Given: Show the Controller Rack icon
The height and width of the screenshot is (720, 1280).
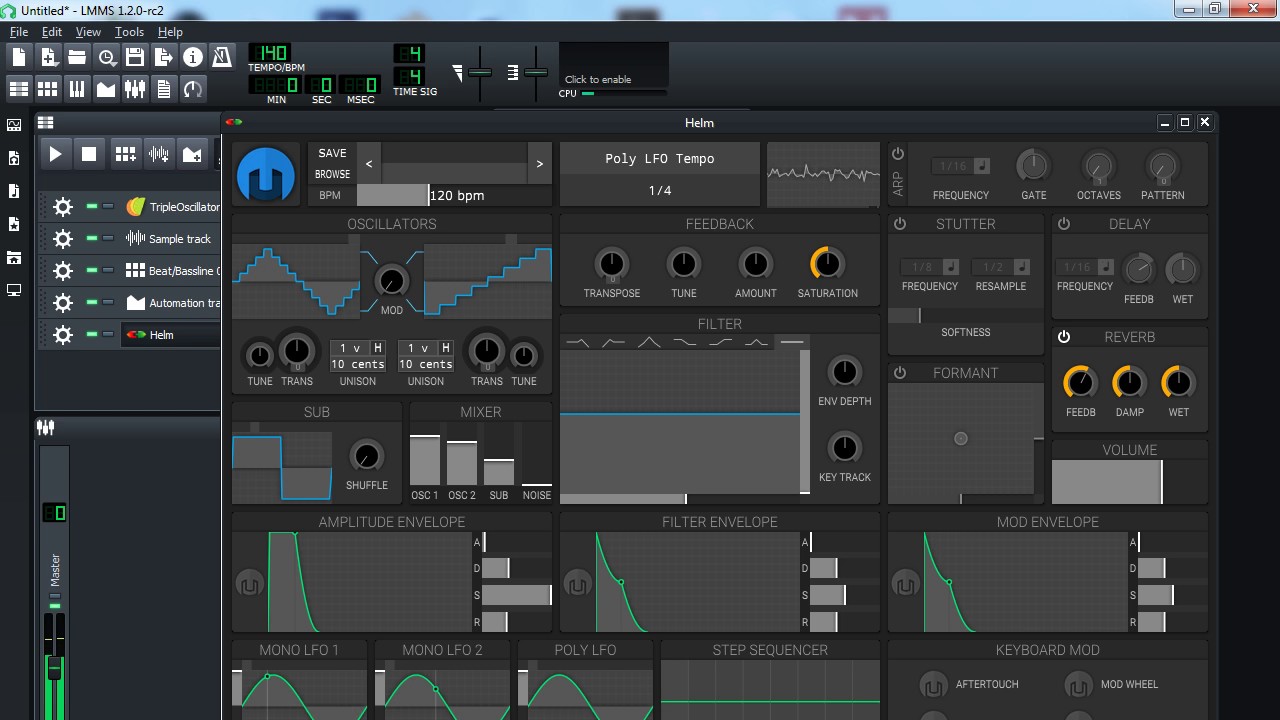Looking at the screenshot, I should pos(193,89).
